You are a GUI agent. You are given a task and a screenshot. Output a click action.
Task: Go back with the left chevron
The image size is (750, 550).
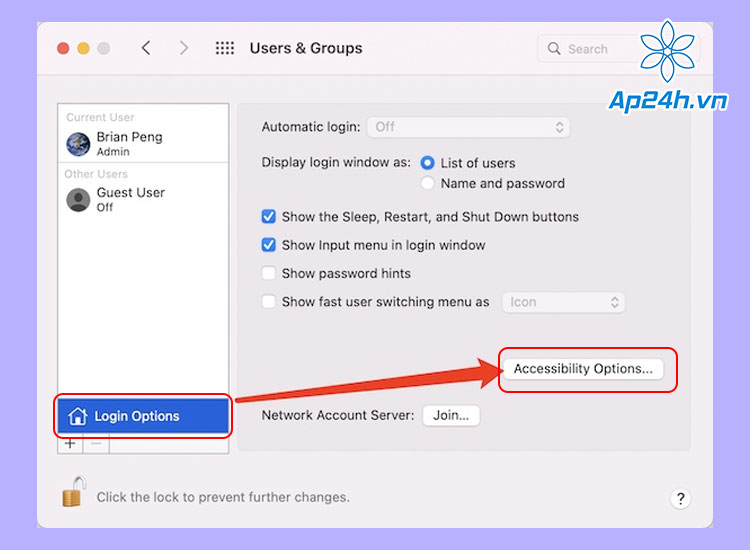point(146,48)
